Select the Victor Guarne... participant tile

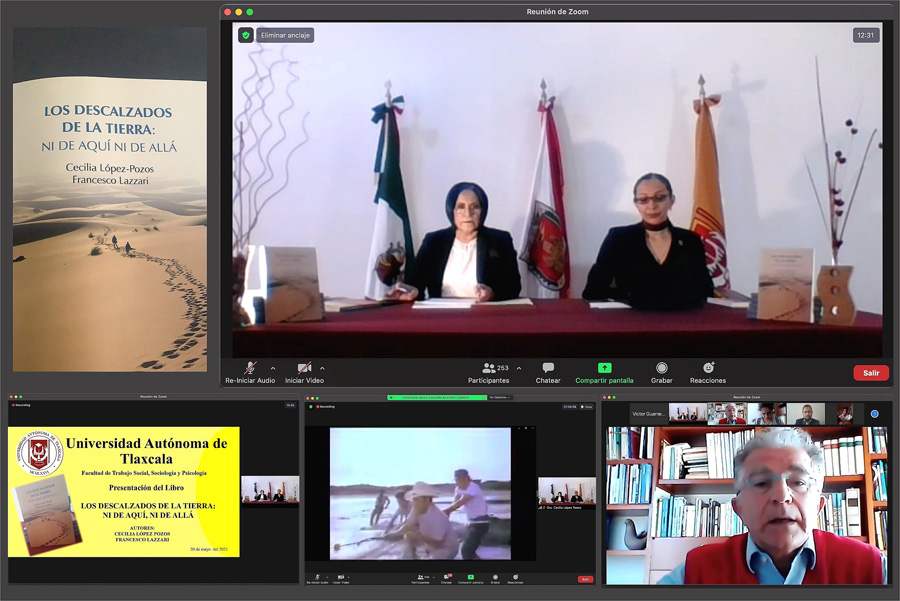pyautogui.click(x=648, y=414)
